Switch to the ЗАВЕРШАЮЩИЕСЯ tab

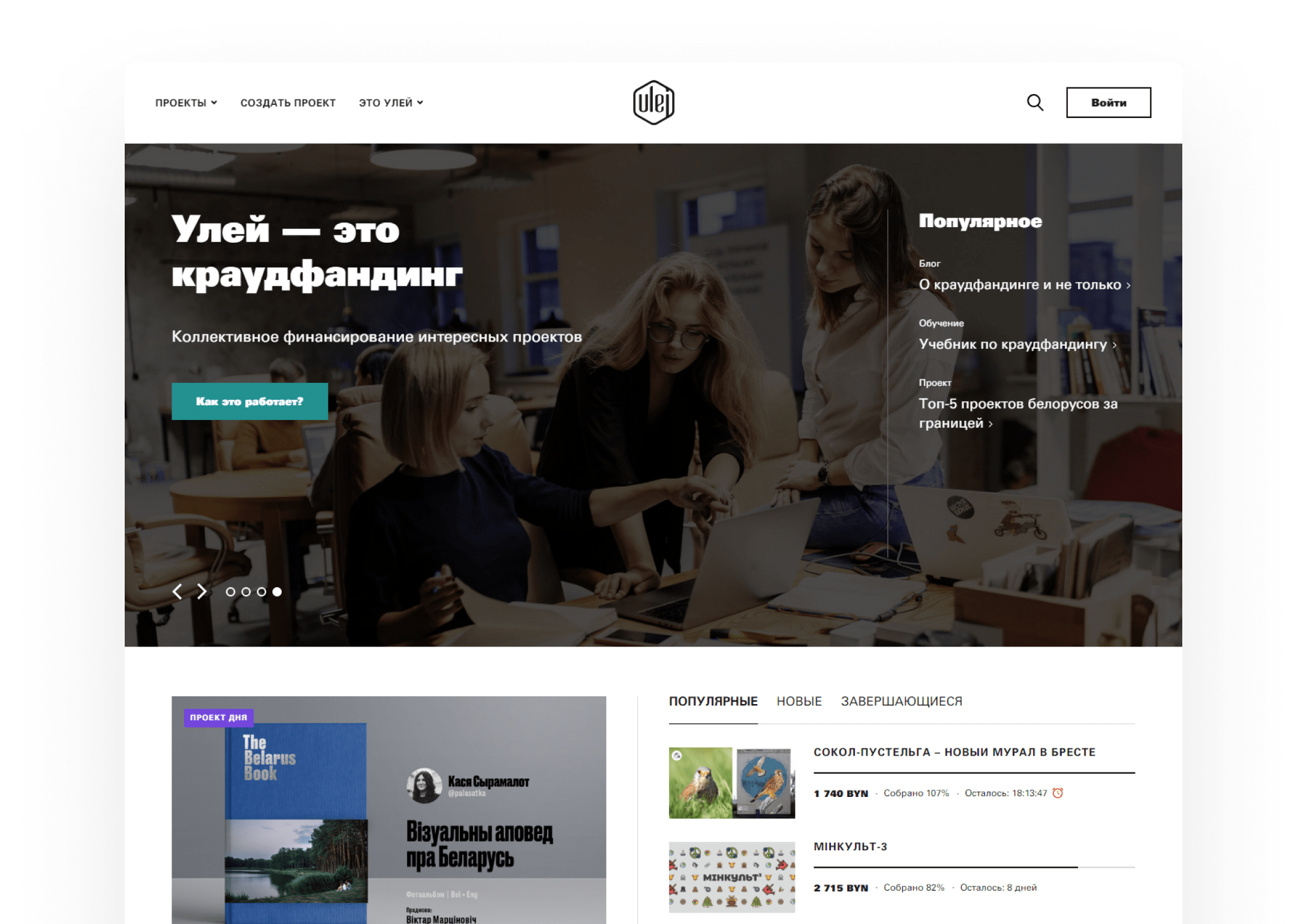click(x=901, y=701)
